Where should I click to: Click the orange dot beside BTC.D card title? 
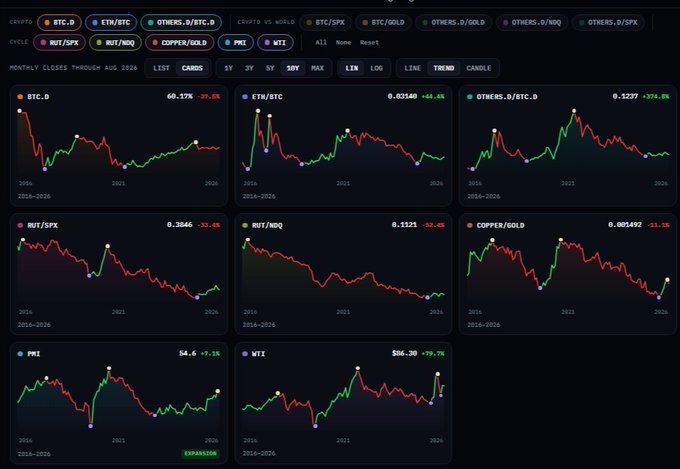click(x=20, y=97)
